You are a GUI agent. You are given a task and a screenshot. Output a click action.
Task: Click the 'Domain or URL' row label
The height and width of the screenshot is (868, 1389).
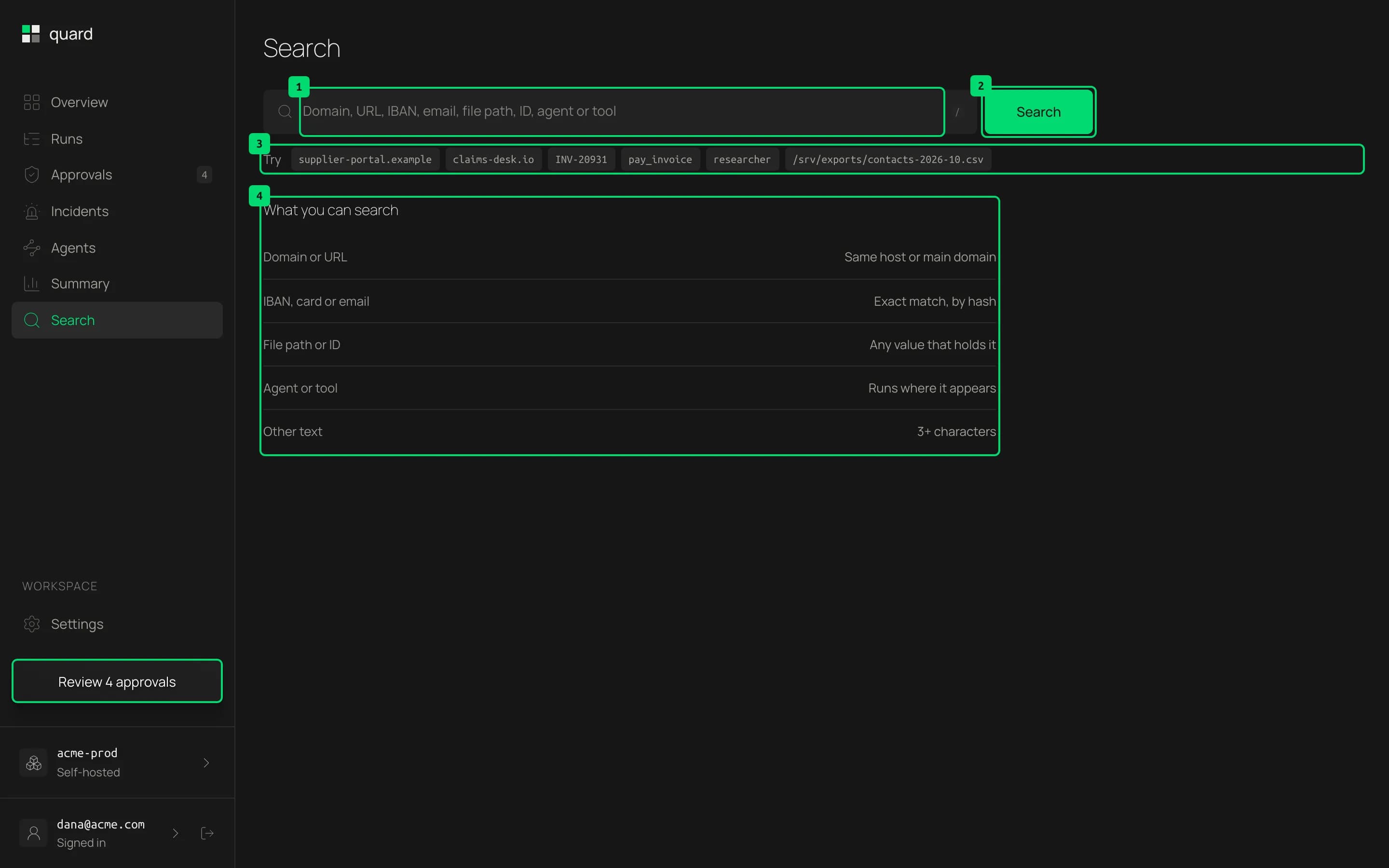point(305,257)
